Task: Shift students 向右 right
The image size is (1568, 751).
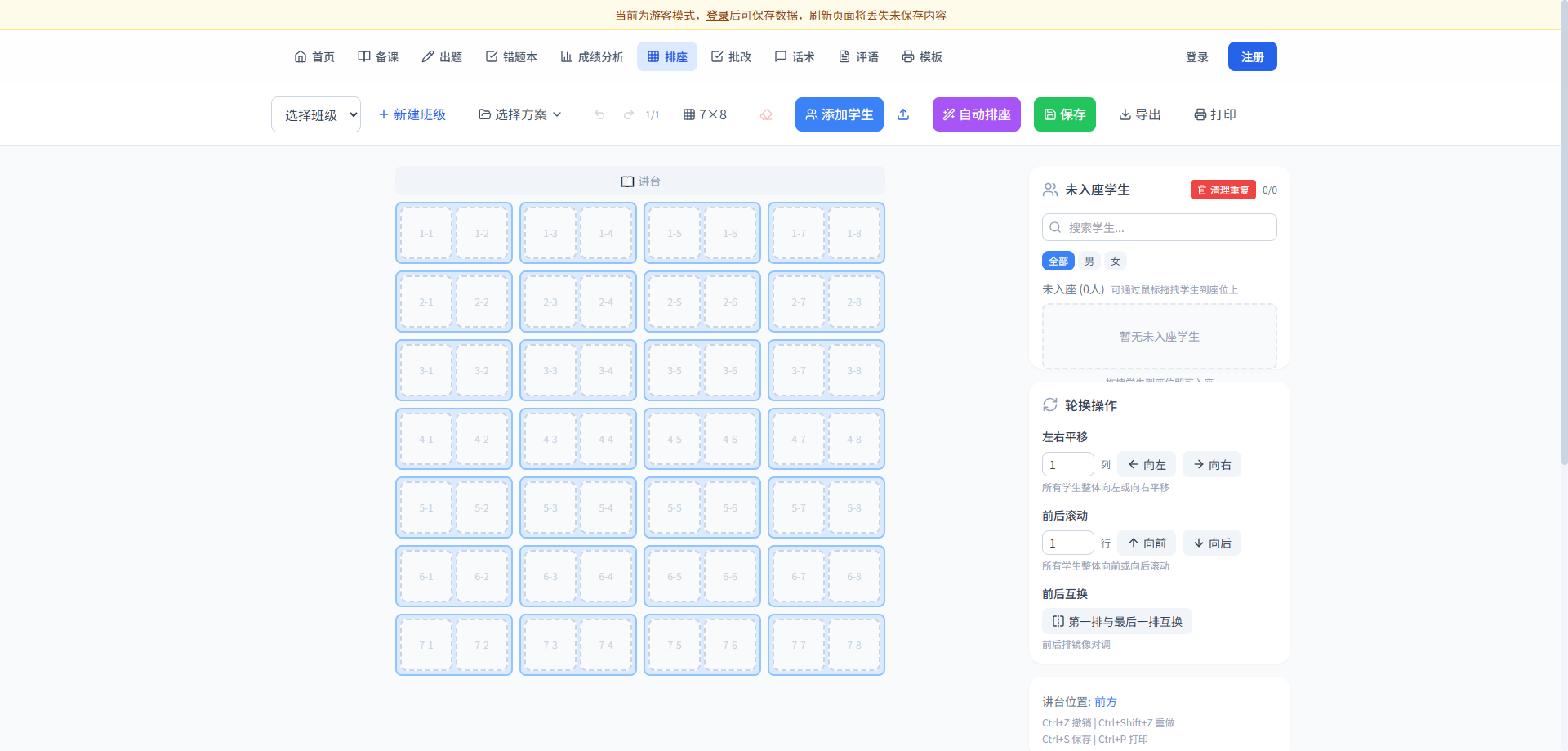Action: point(1212,464)
